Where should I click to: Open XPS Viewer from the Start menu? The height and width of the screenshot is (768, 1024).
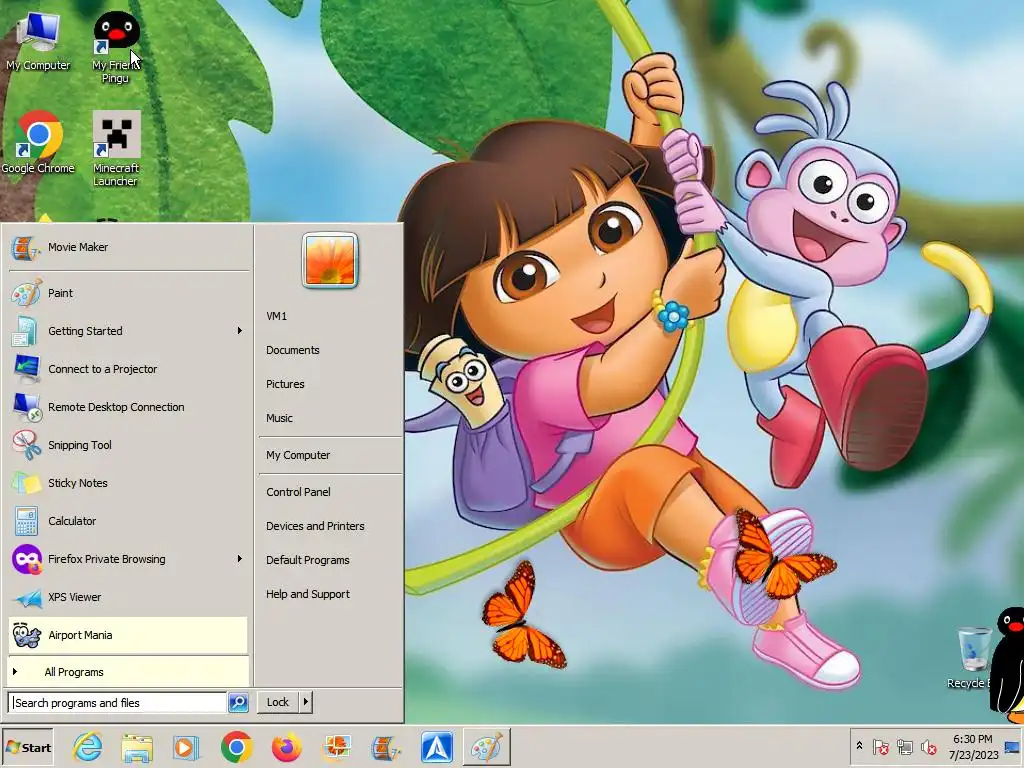click(128, 597)
